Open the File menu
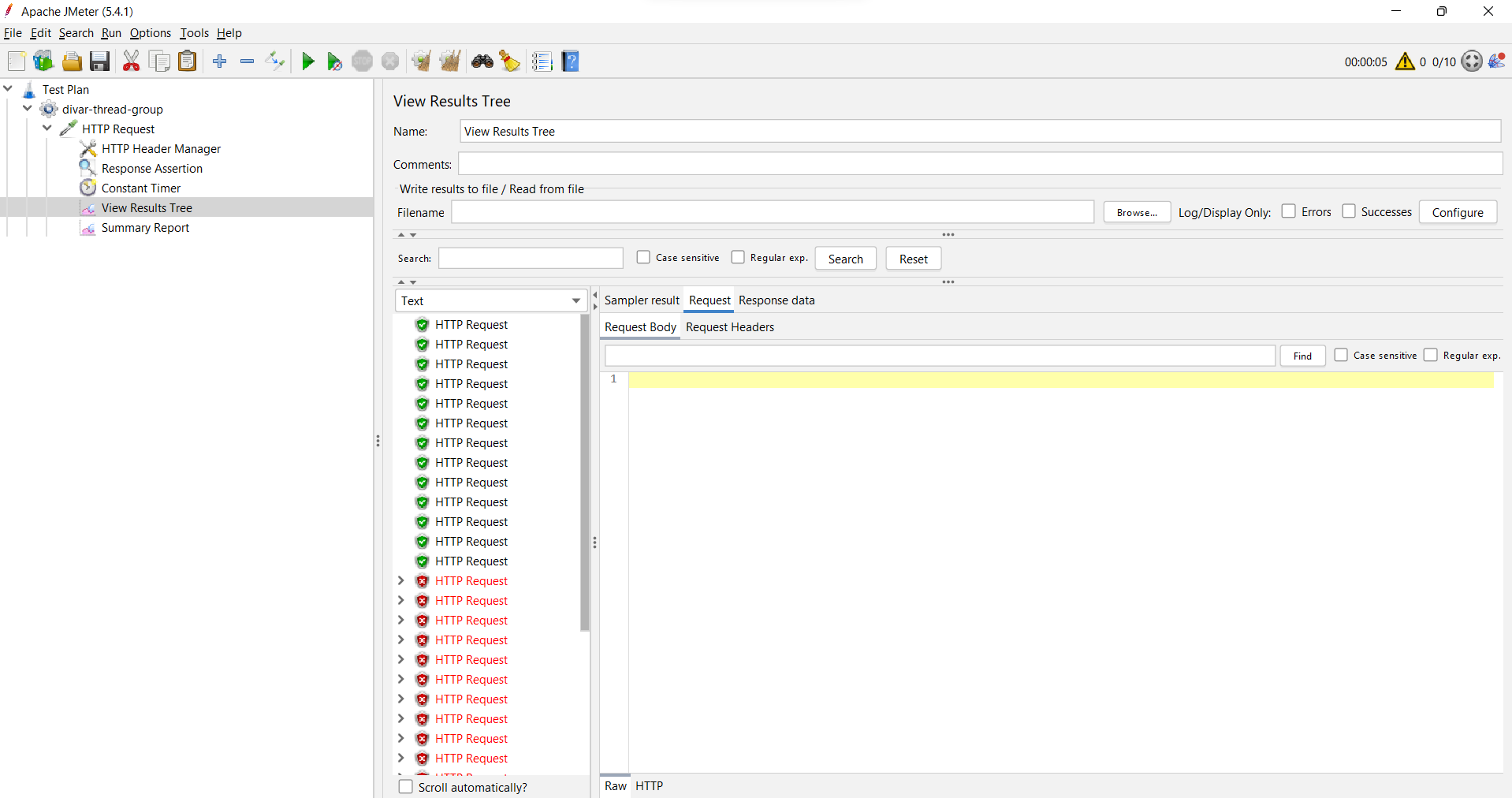Image resolution: width=1512 pixels, height=798 pixels. [x=13, y=33]
